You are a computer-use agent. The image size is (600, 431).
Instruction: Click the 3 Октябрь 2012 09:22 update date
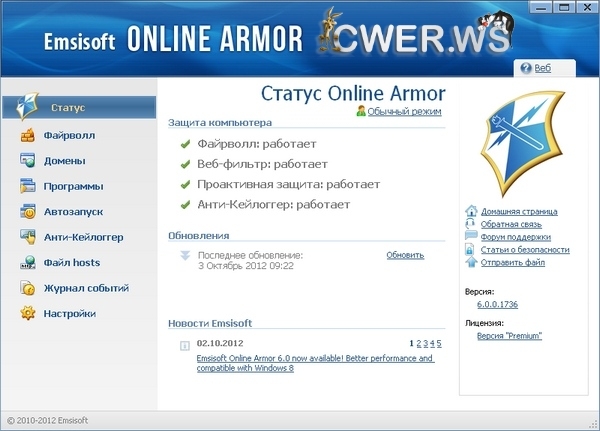(x=246, y=266)
